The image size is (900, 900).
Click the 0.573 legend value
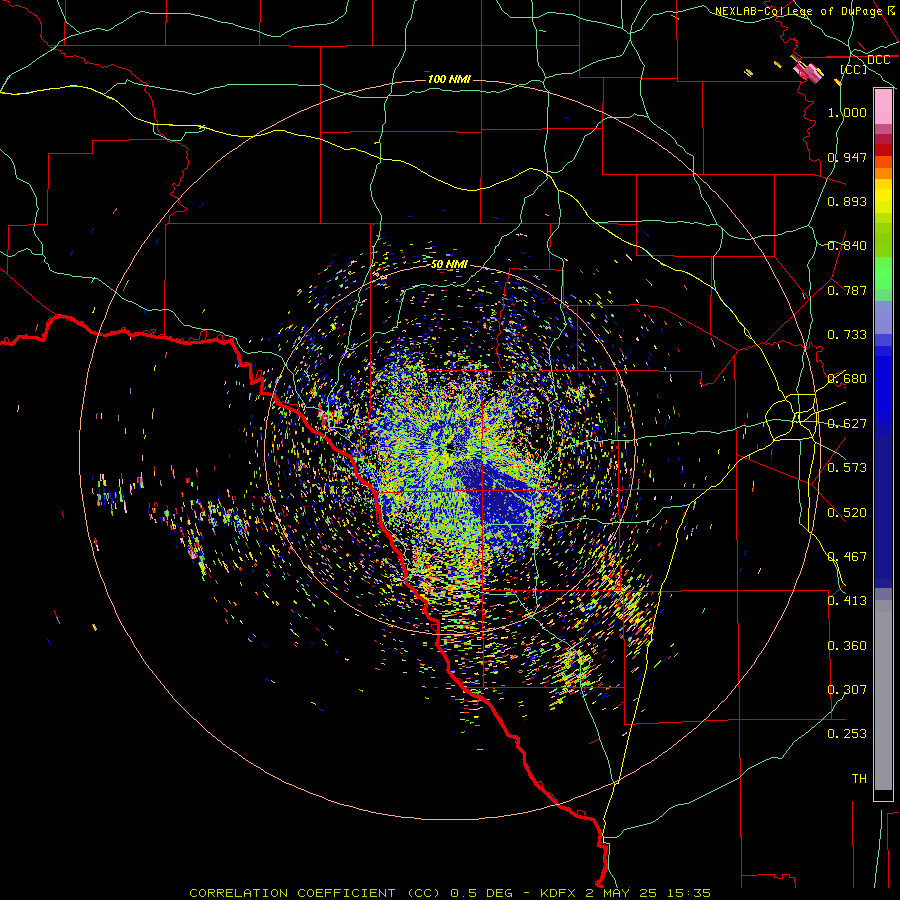pyautogui.click(x=847, y=467)
